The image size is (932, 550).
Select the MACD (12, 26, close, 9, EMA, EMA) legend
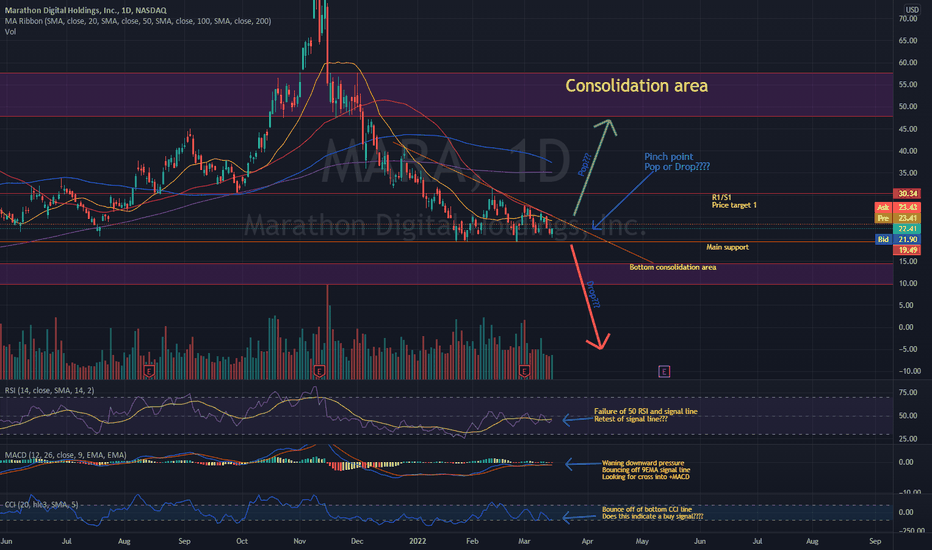[65, 455]
